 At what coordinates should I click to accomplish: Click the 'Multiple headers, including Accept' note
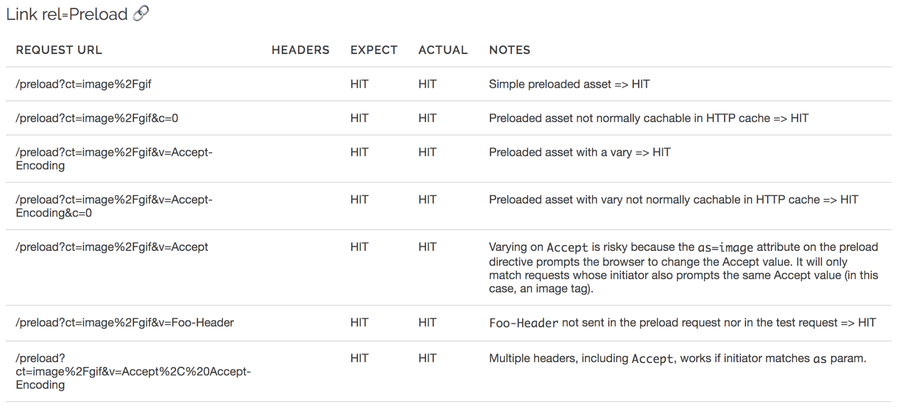tap(677, 359)
